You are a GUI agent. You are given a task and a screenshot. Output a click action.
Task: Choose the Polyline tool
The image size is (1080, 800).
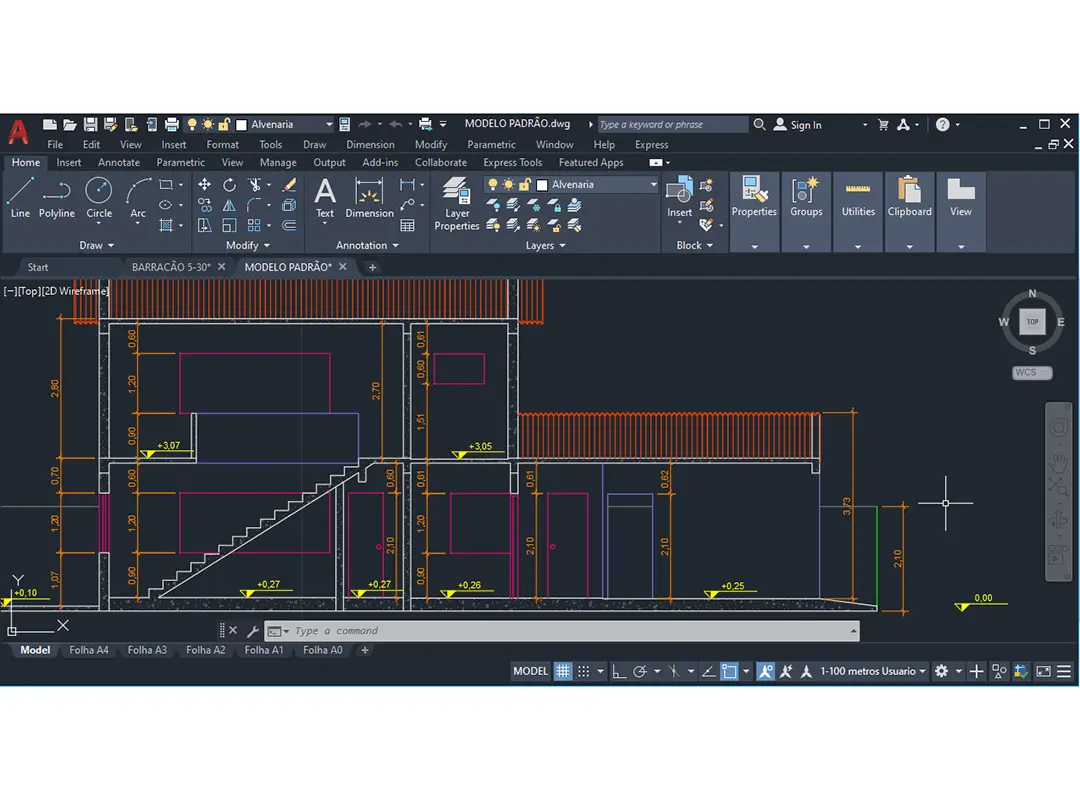pos(57,196)
